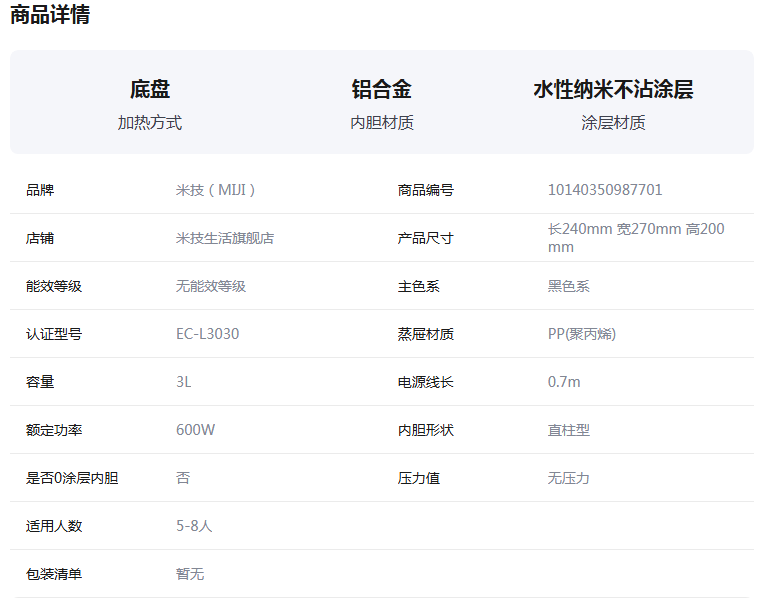Image resolution: width=767 pixels, height=603 pixels.
Task: Click the 蒸屉材质 label
Action: (x=426, y=334)
